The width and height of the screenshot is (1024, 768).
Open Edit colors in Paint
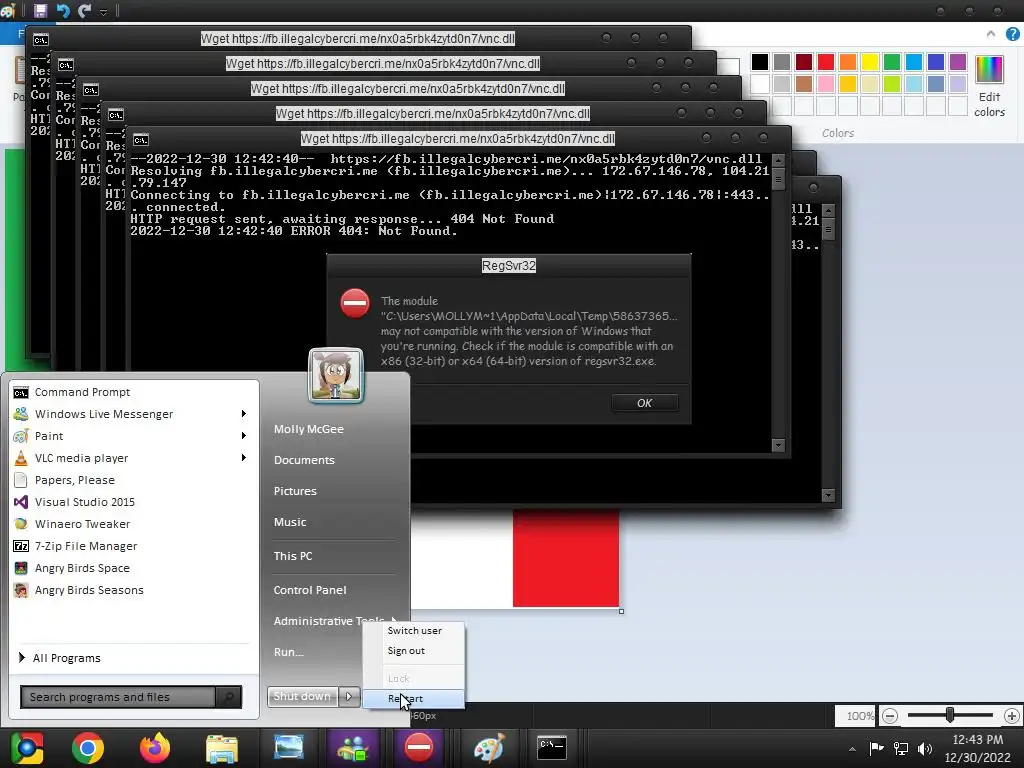(x=989, y=86)
